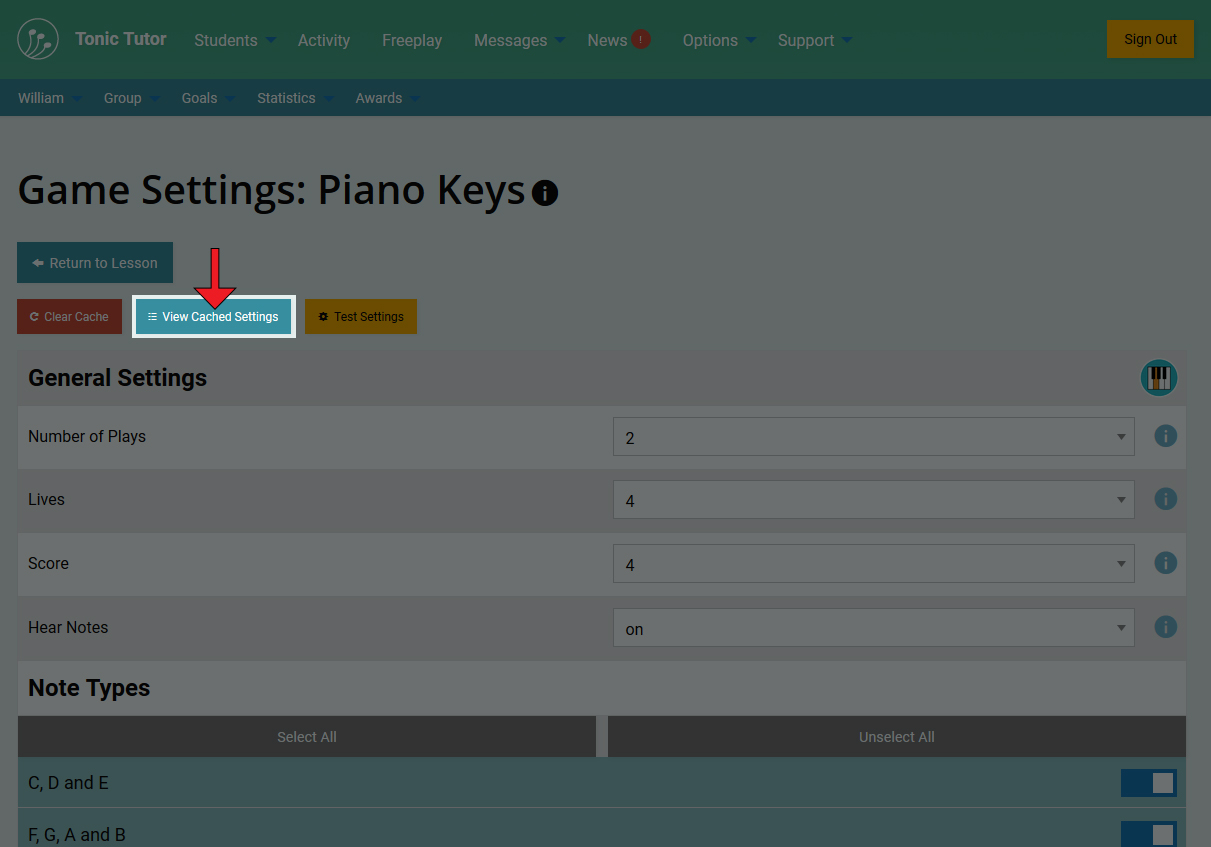Expand the Lives dropdown
This screenshot has width=1211, height=847.
(x=873, y=500)
